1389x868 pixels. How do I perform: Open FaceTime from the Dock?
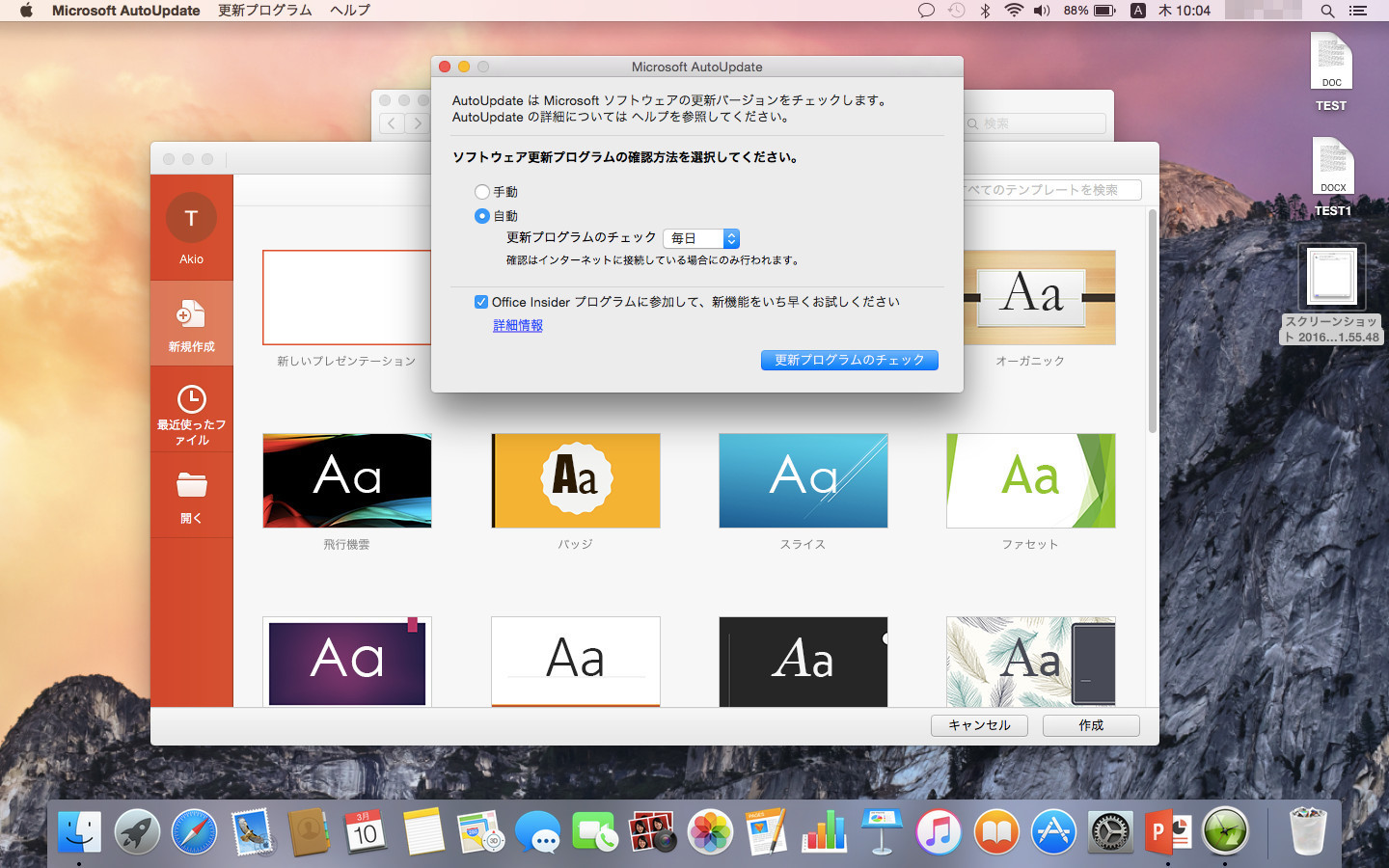tap(595, 830)
